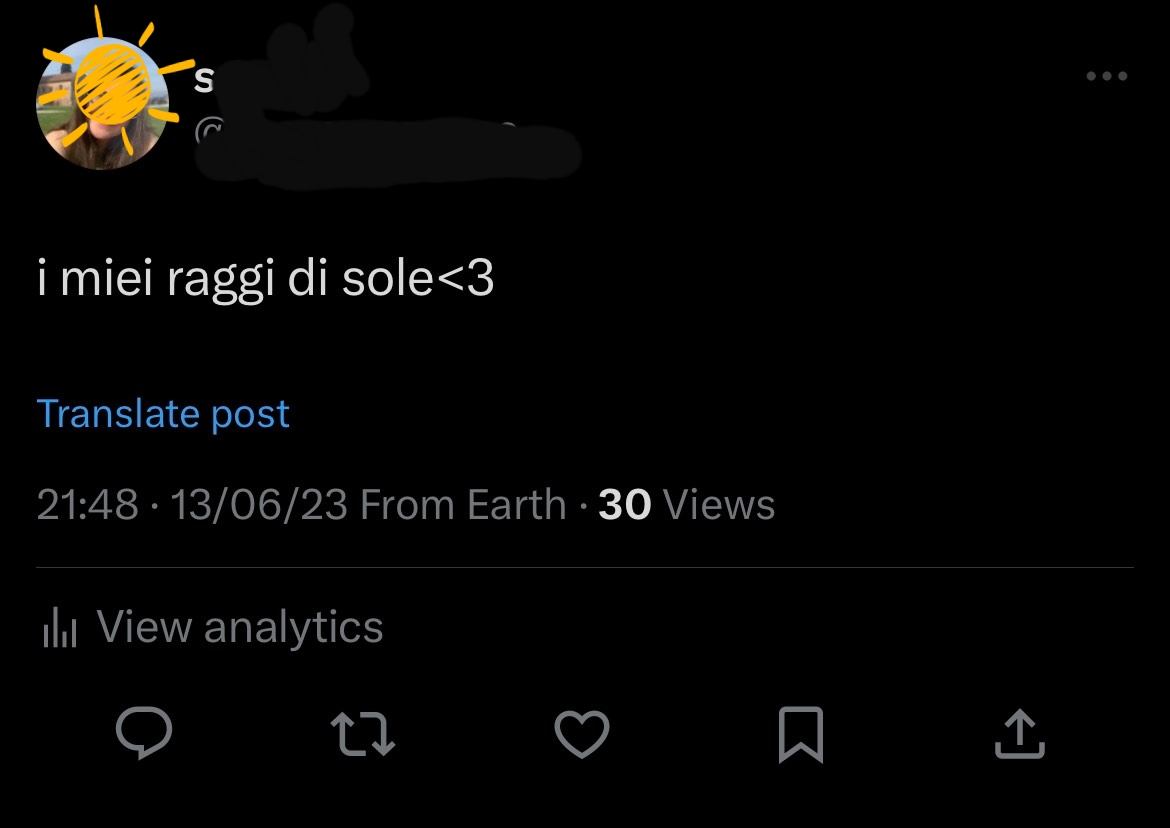Click the 21:48 timestamp
This screenshot has width=1170, height=828.
coord(87,505)
